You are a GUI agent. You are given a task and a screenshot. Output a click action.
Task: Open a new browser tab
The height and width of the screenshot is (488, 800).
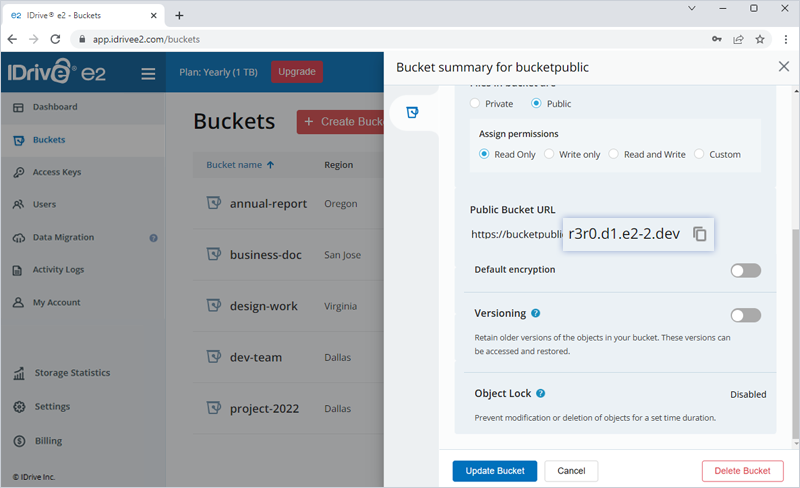(179, 15)
